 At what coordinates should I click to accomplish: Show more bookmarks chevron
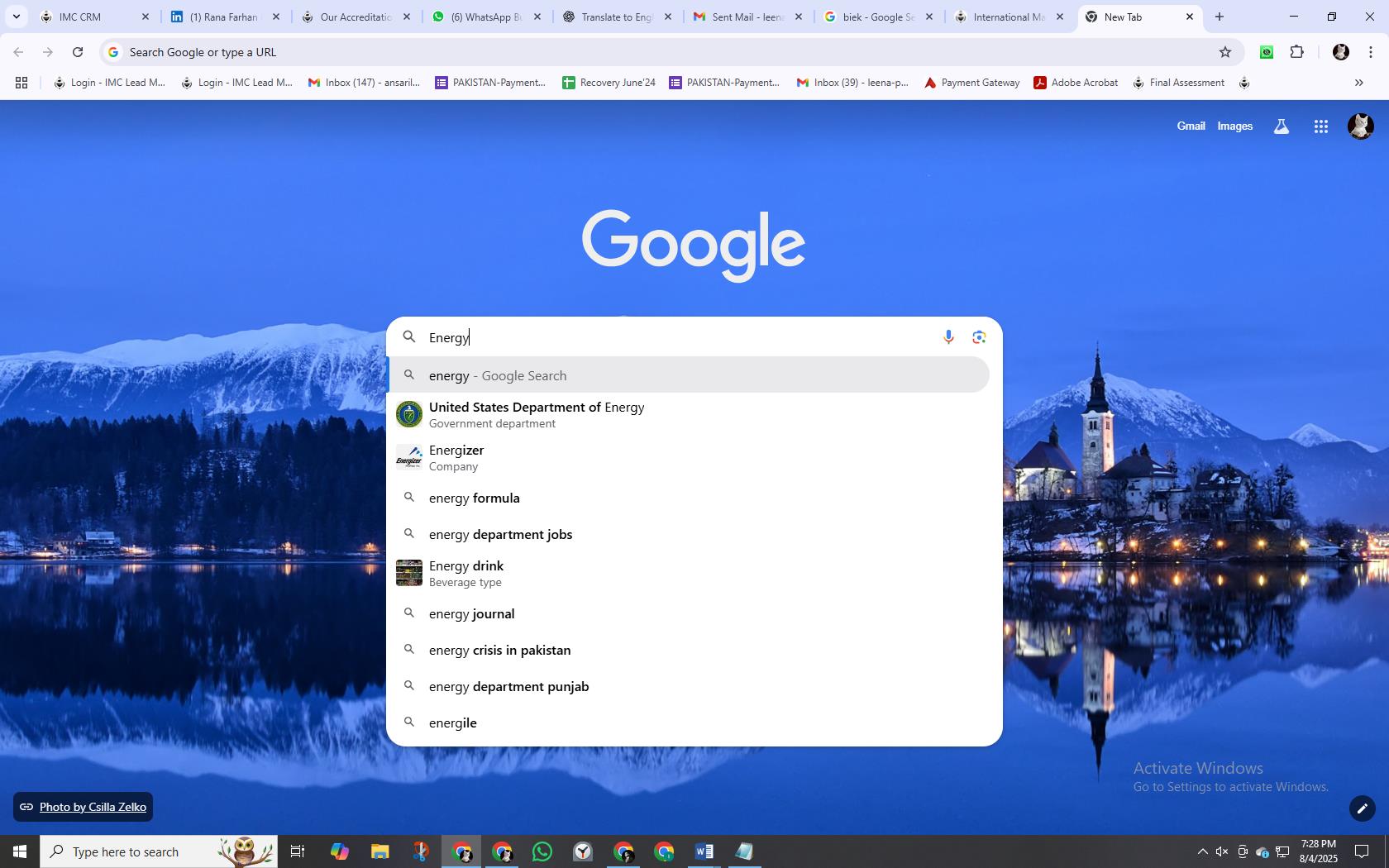pos(1358,83)
